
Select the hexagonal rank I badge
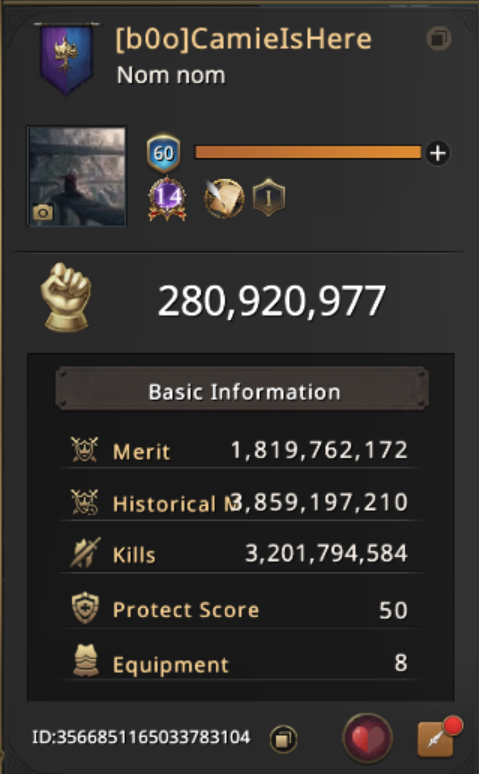[269, 198]
